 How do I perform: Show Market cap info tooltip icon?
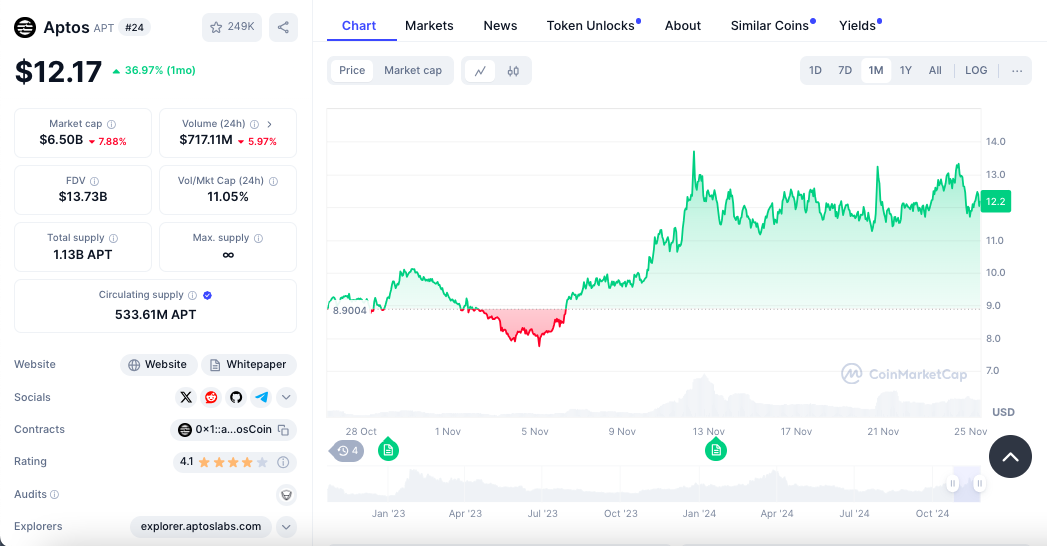[x=112, y=124]
